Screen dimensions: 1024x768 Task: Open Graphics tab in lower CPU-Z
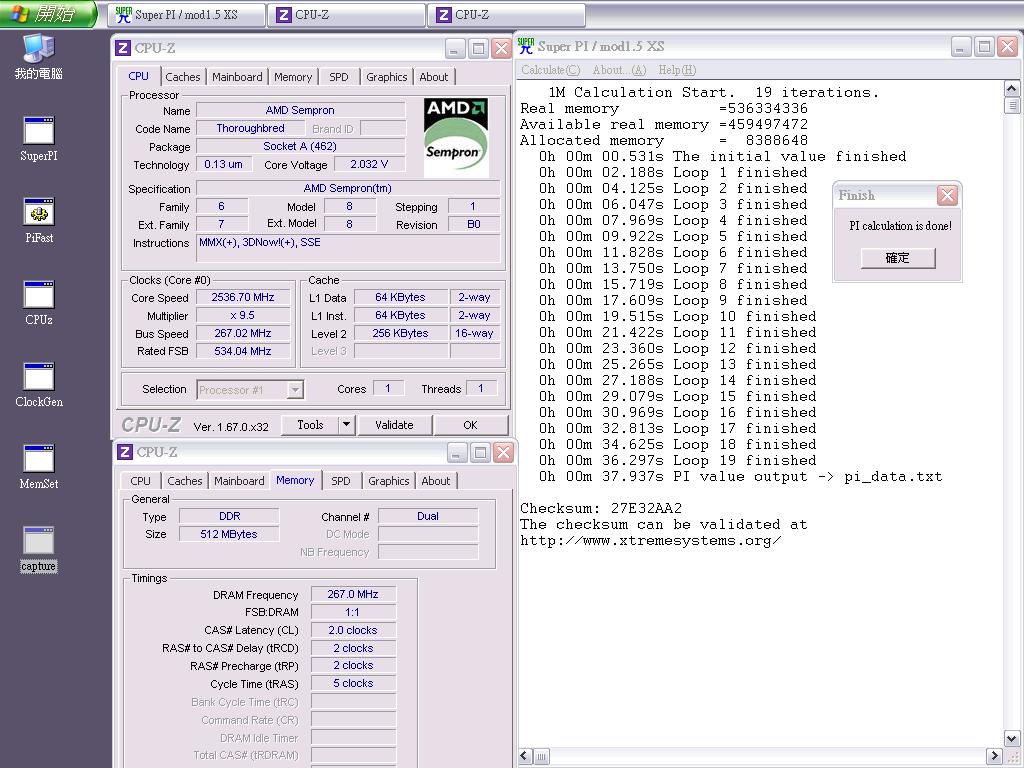[389, 481]
